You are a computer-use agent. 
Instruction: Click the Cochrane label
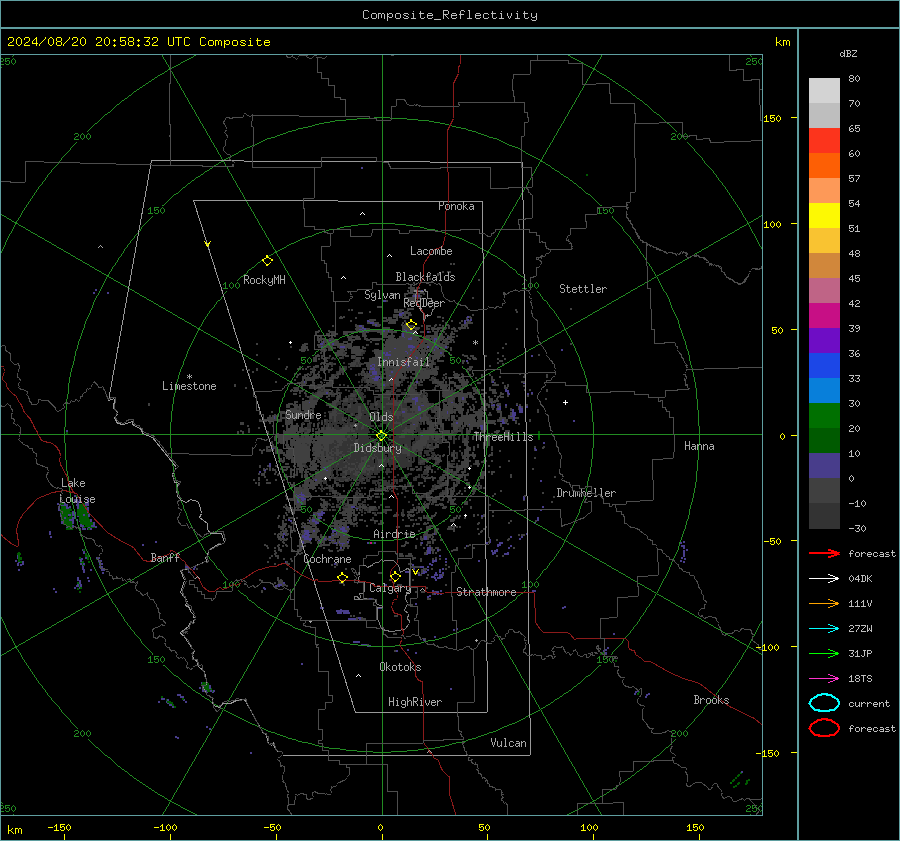[x=327, y=559]
